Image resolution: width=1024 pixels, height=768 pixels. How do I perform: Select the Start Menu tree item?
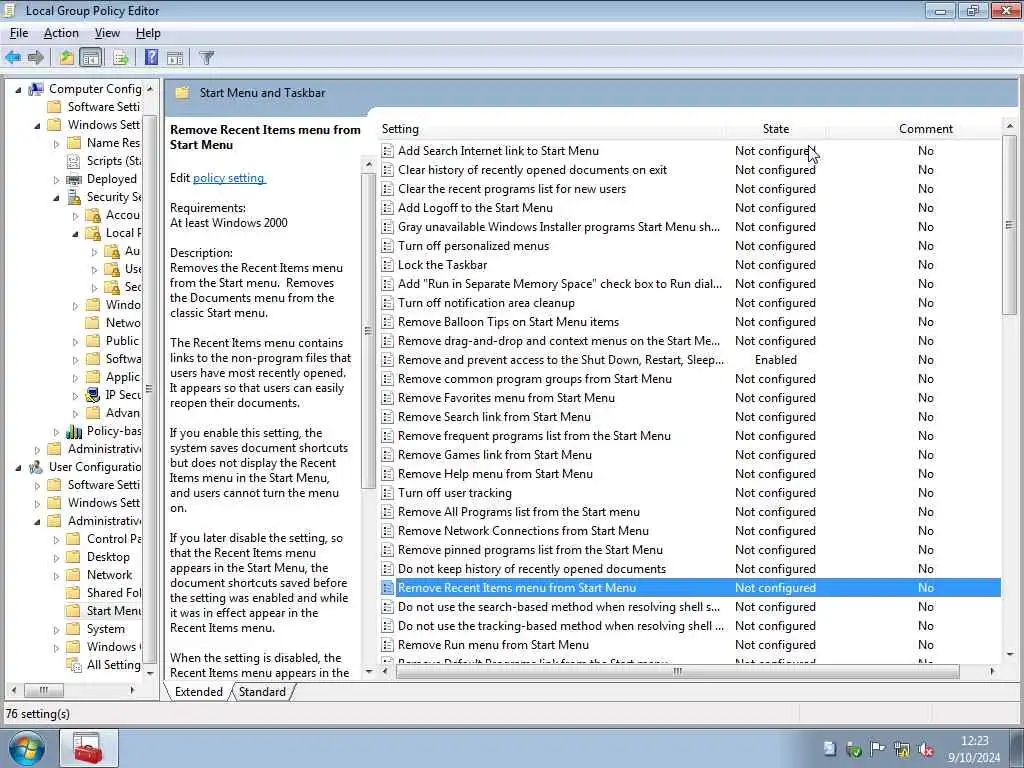114,611
